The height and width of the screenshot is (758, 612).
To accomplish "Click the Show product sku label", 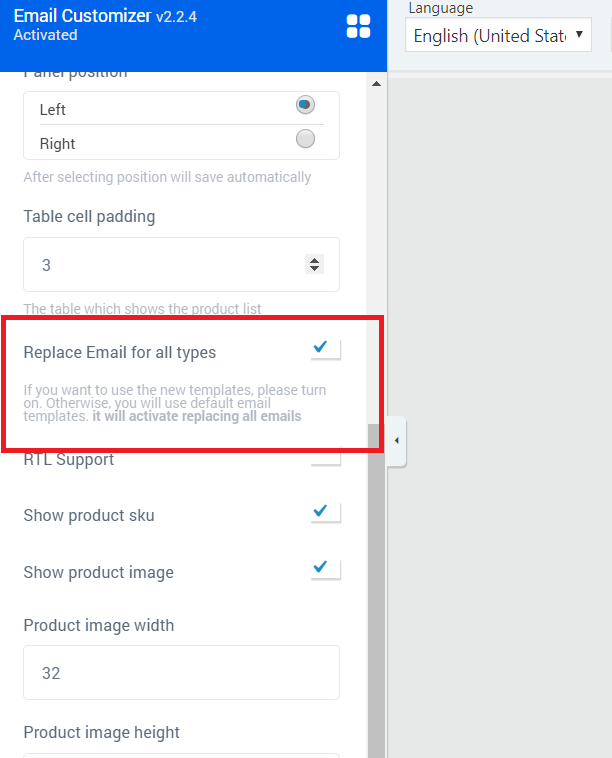I will (89, 515).
